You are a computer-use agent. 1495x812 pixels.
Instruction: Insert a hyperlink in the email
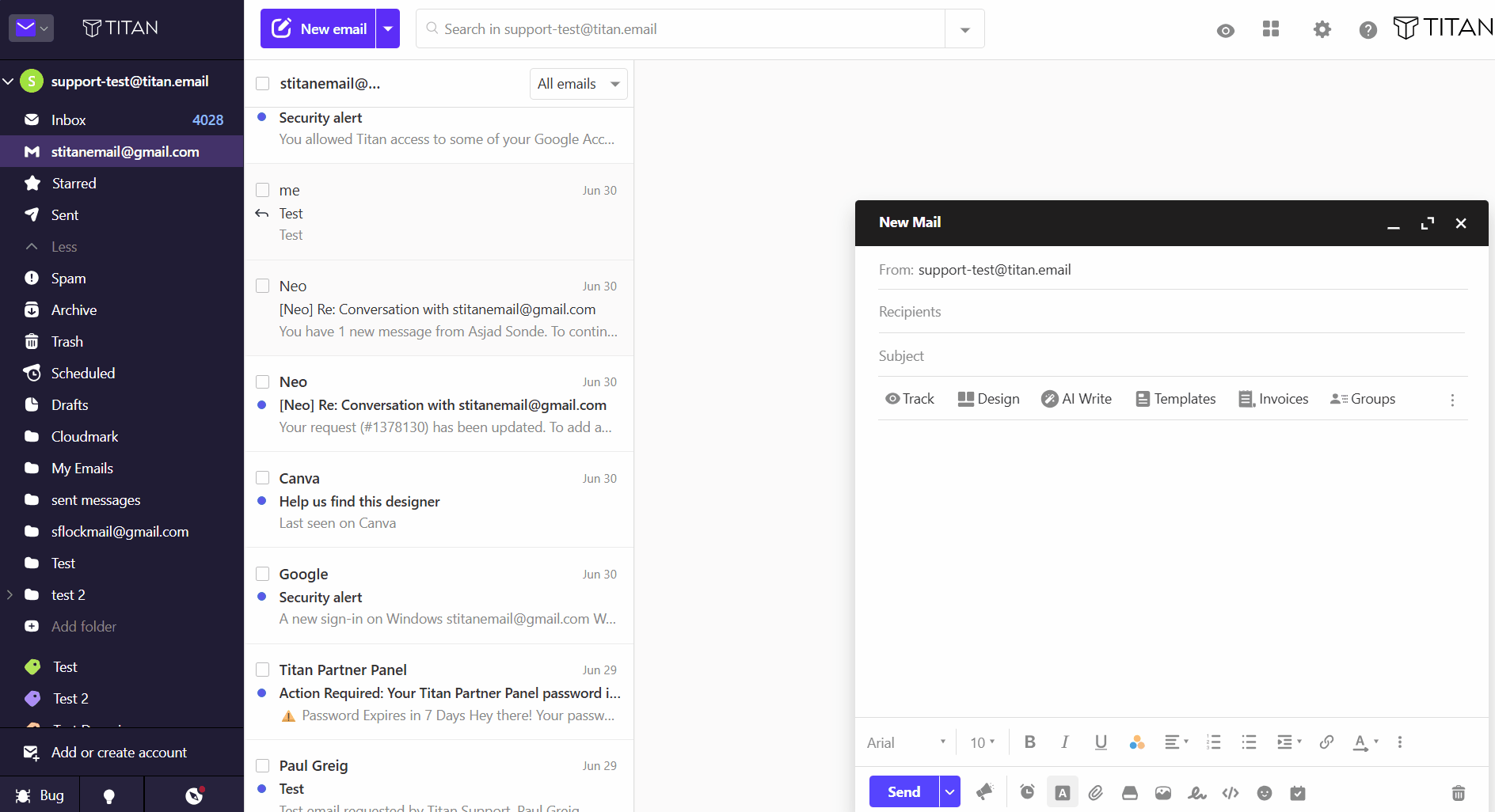1326,742
